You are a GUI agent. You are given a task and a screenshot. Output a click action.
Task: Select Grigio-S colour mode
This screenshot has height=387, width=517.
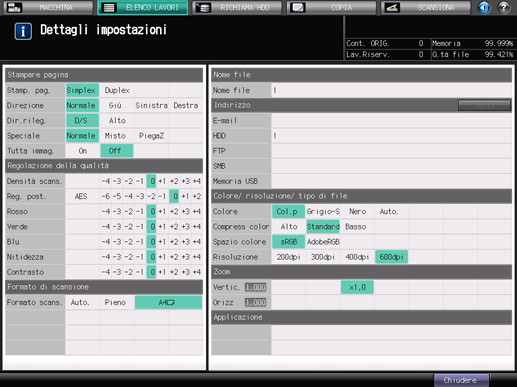[x=323, y=212]
